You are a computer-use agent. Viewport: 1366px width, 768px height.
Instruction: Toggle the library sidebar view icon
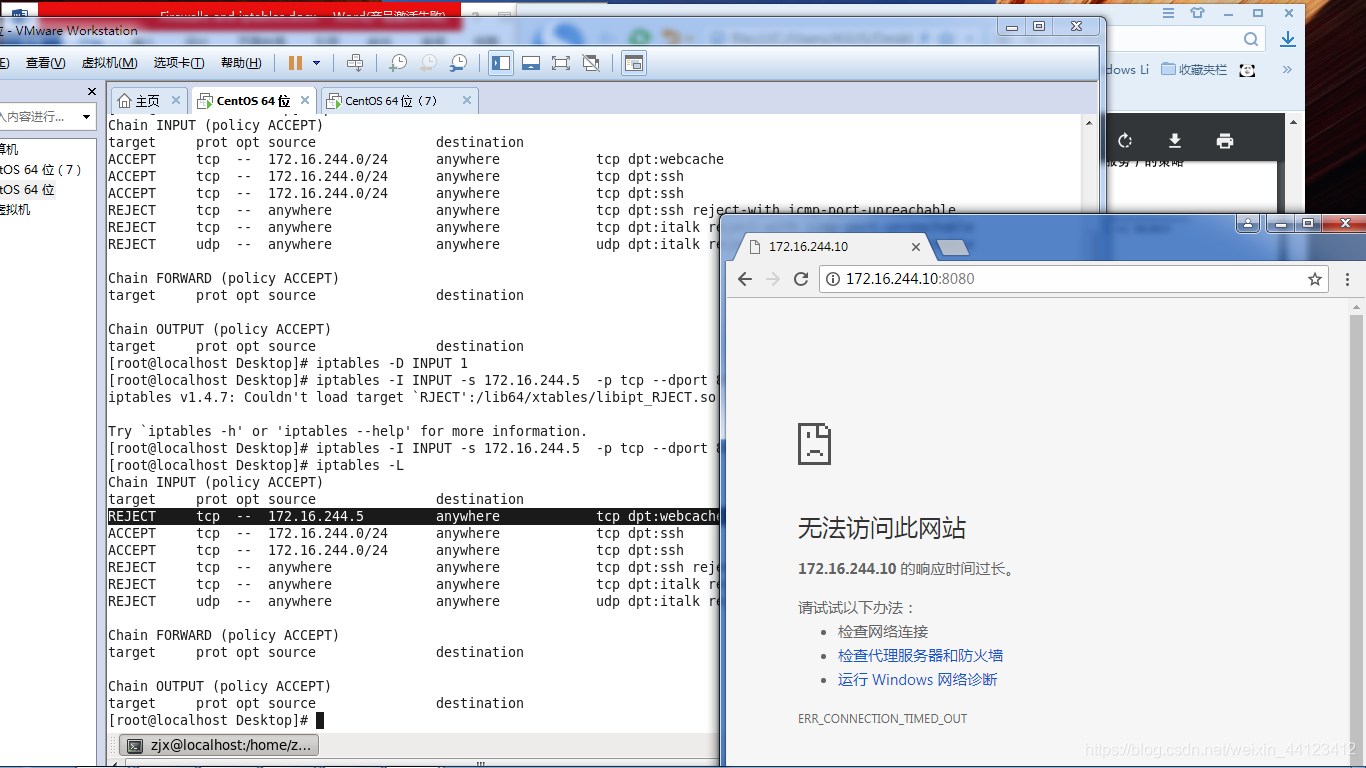tap(501, 63)
